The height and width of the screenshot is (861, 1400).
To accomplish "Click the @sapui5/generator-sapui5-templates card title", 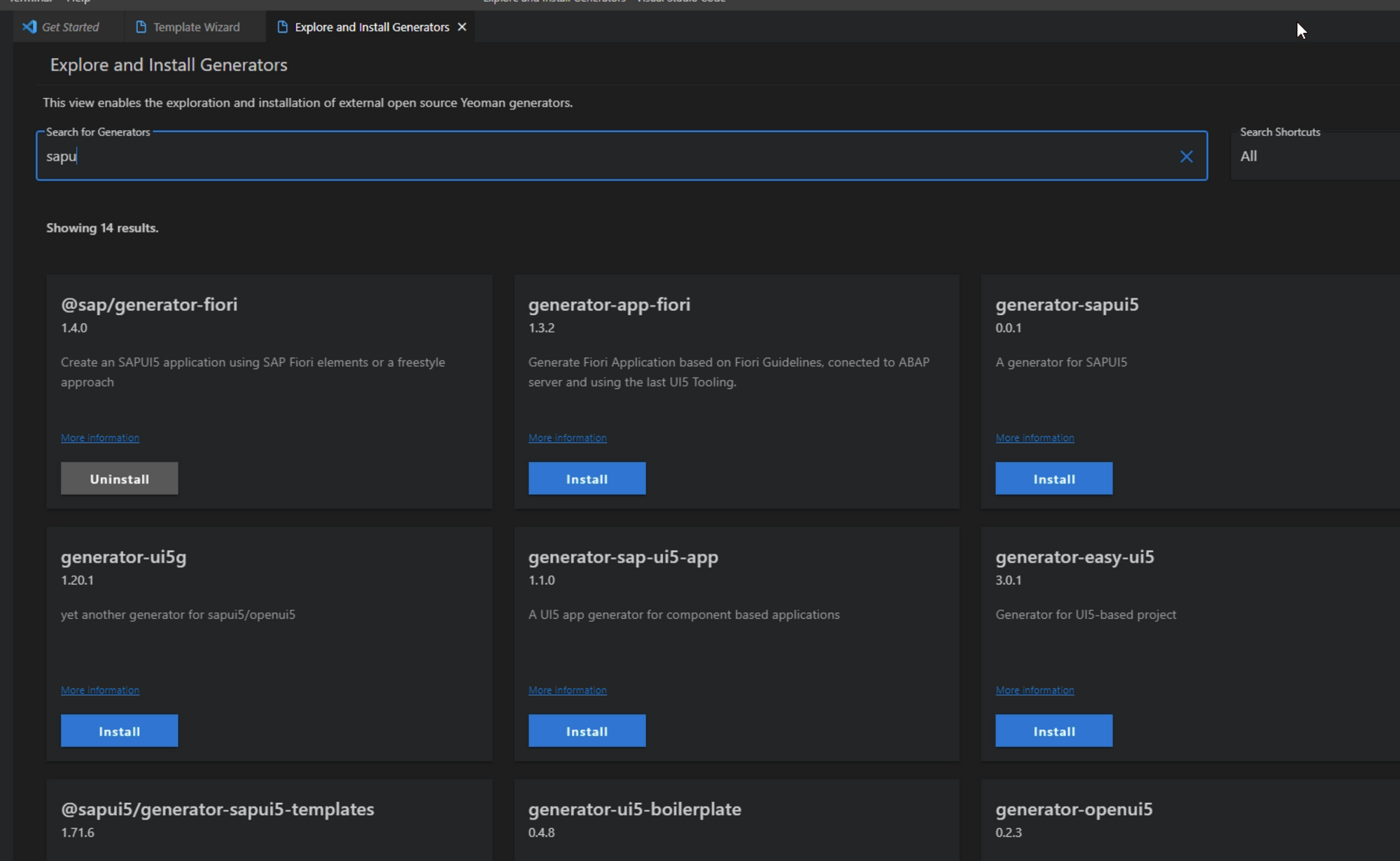I will point(217,809).
